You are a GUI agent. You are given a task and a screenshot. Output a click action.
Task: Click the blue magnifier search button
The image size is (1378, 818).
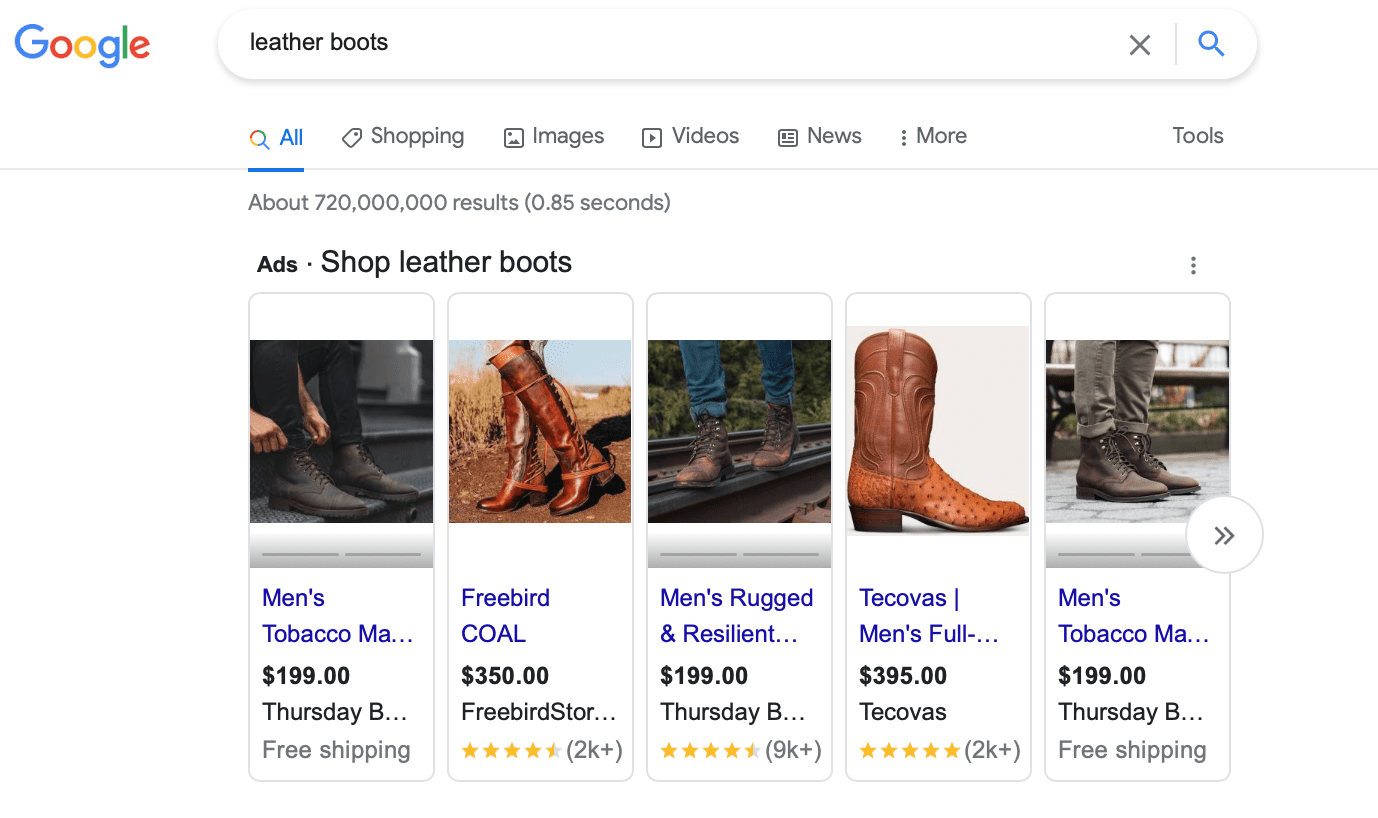[1211, 43]
